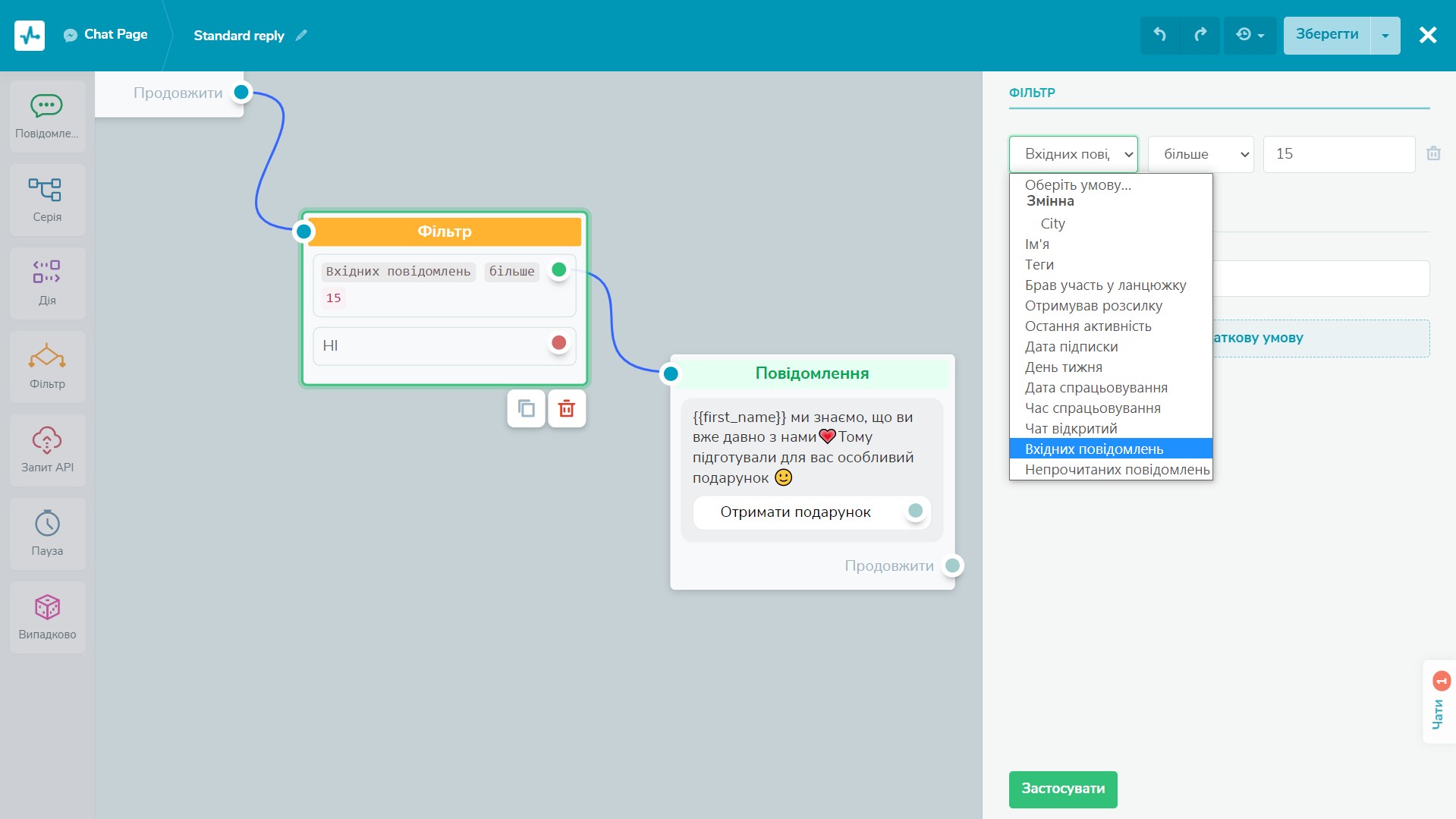Click the Зберегти save button
The height and width of the screenshot is (819, 1456).
pos(1327,35)
